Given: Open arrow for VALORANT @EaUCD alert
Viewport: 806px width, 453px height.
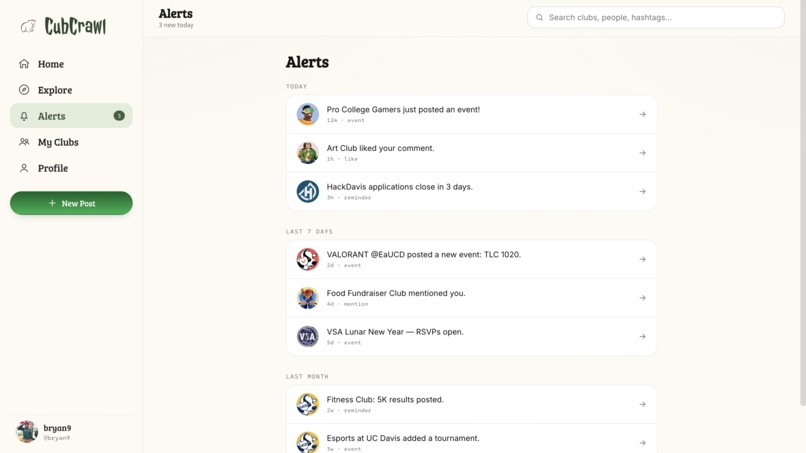Looking at the screenshot, I should click(x=642, y=259).
